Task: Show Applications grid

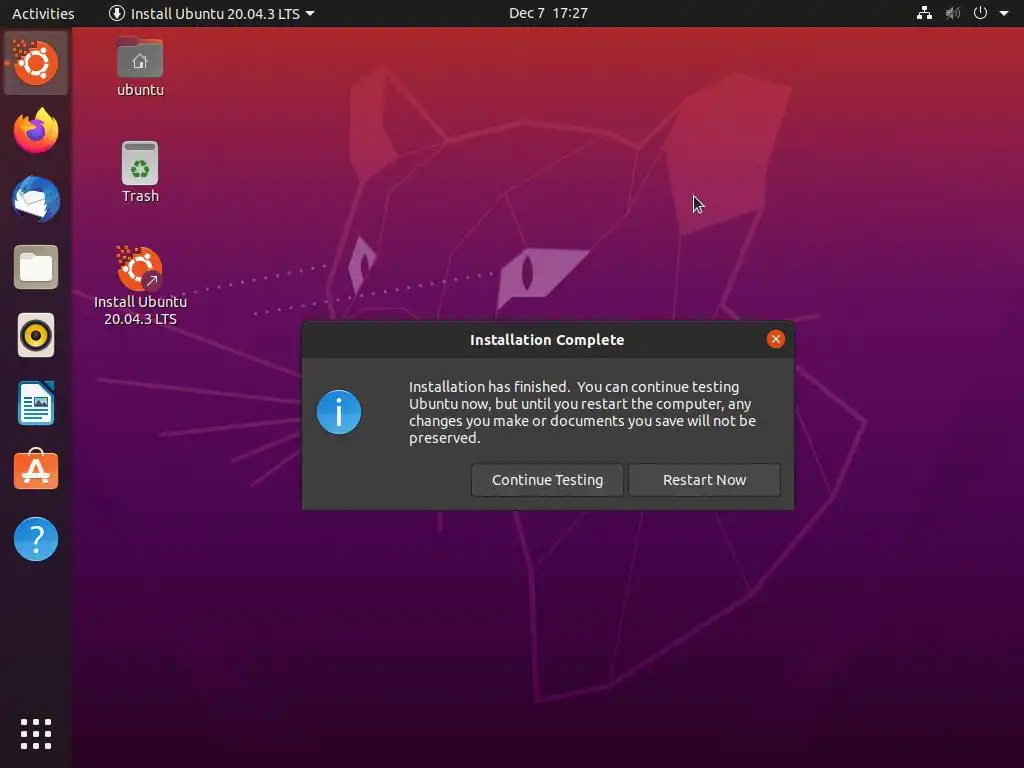Action: point(36,734)
